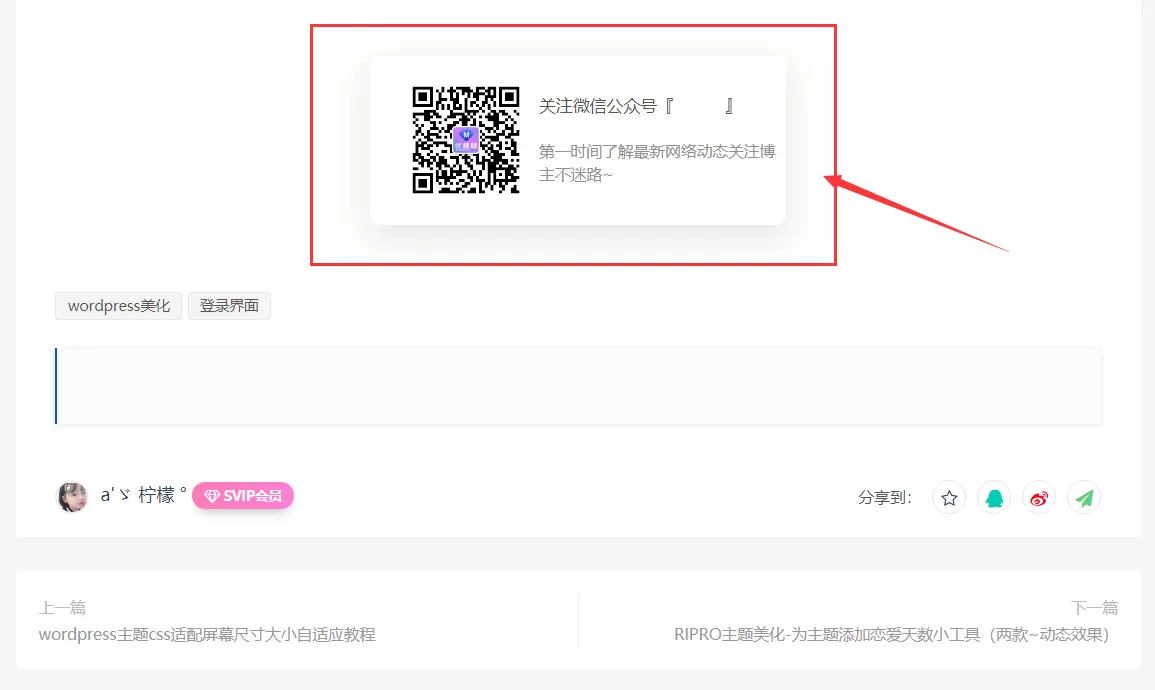This screenshot has height=690, width=1155.
Task: Open the wordpress美化 tag
Action: pyautogui.click(x=117, y=305)
